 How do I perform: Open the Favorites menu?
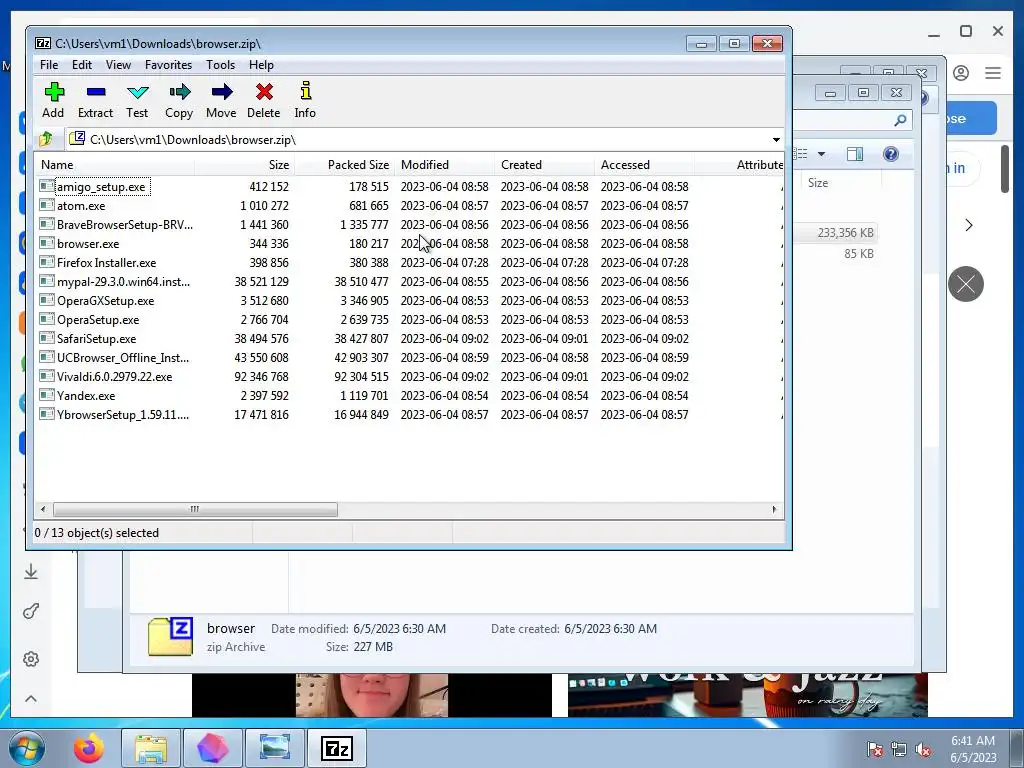coord(168,65)
